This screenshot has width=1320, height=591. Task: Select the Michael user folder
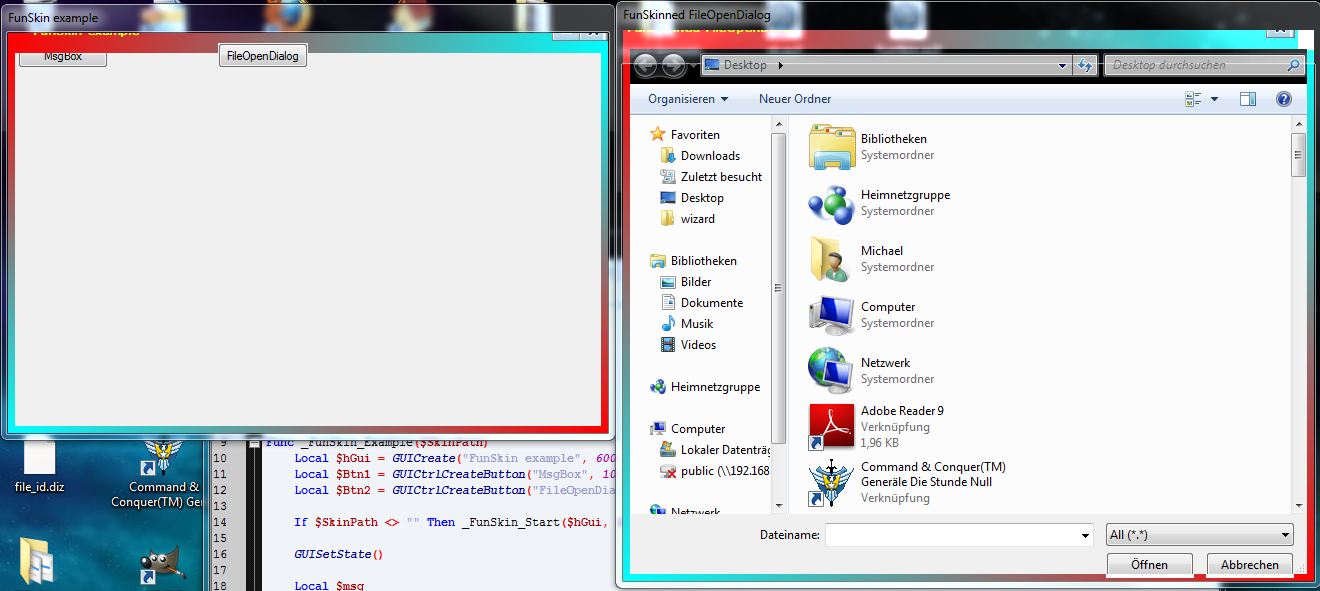pos(830,258)
